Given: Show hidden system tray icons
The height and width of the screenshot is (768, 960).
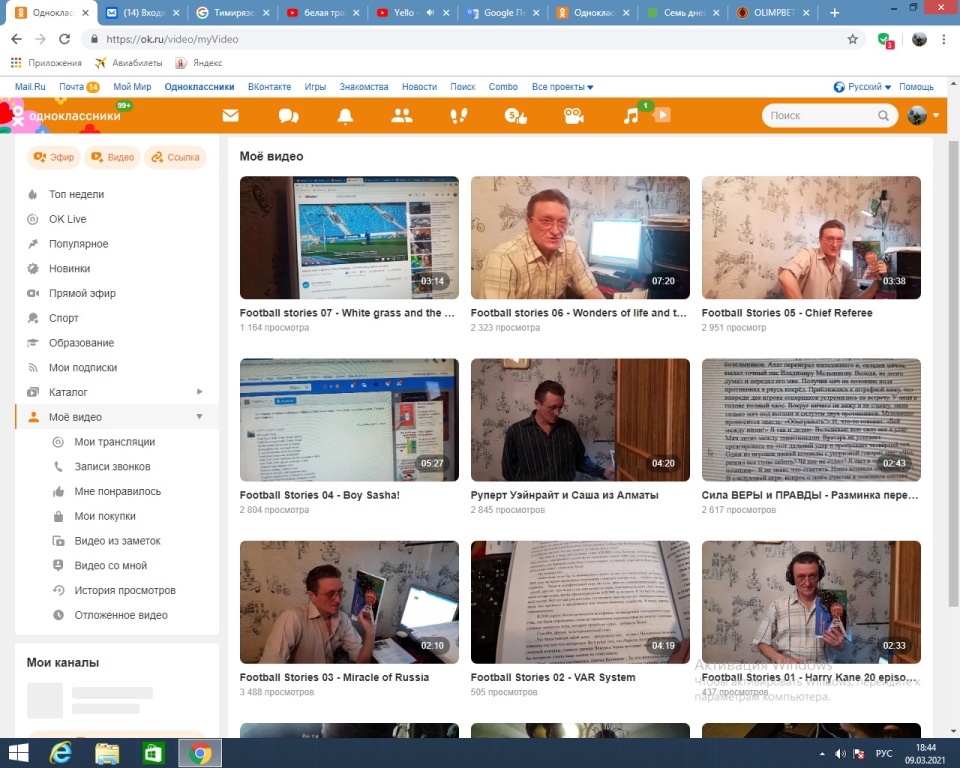Looking at the screenshot, I should click(822, 754).
